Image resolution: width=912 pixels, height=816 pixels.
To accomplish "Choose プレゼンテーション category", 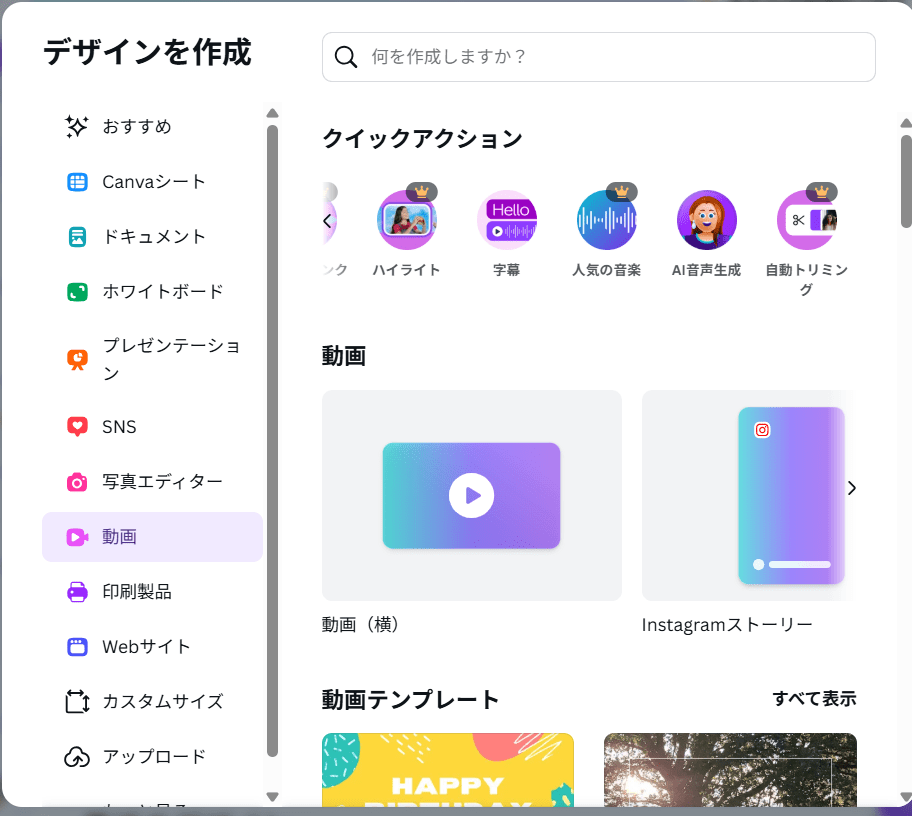I will tap(152, 359).
